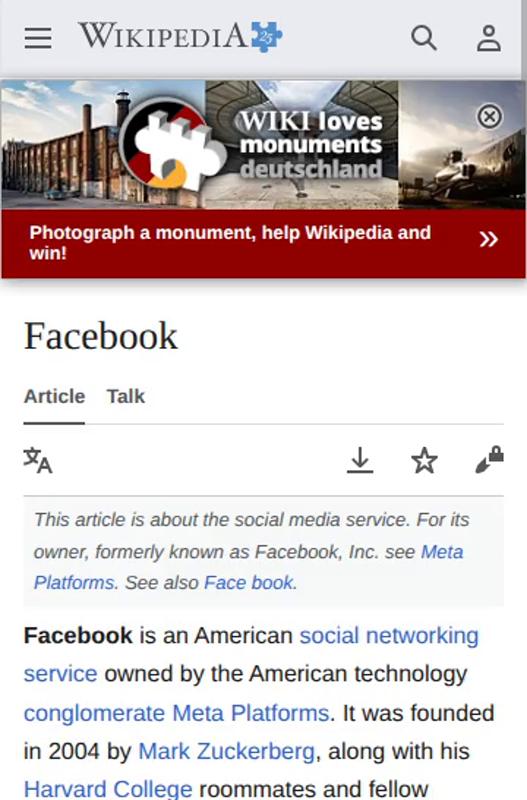Select the Article tab
This screenshot has height=800, width=527.
[54, 396]
